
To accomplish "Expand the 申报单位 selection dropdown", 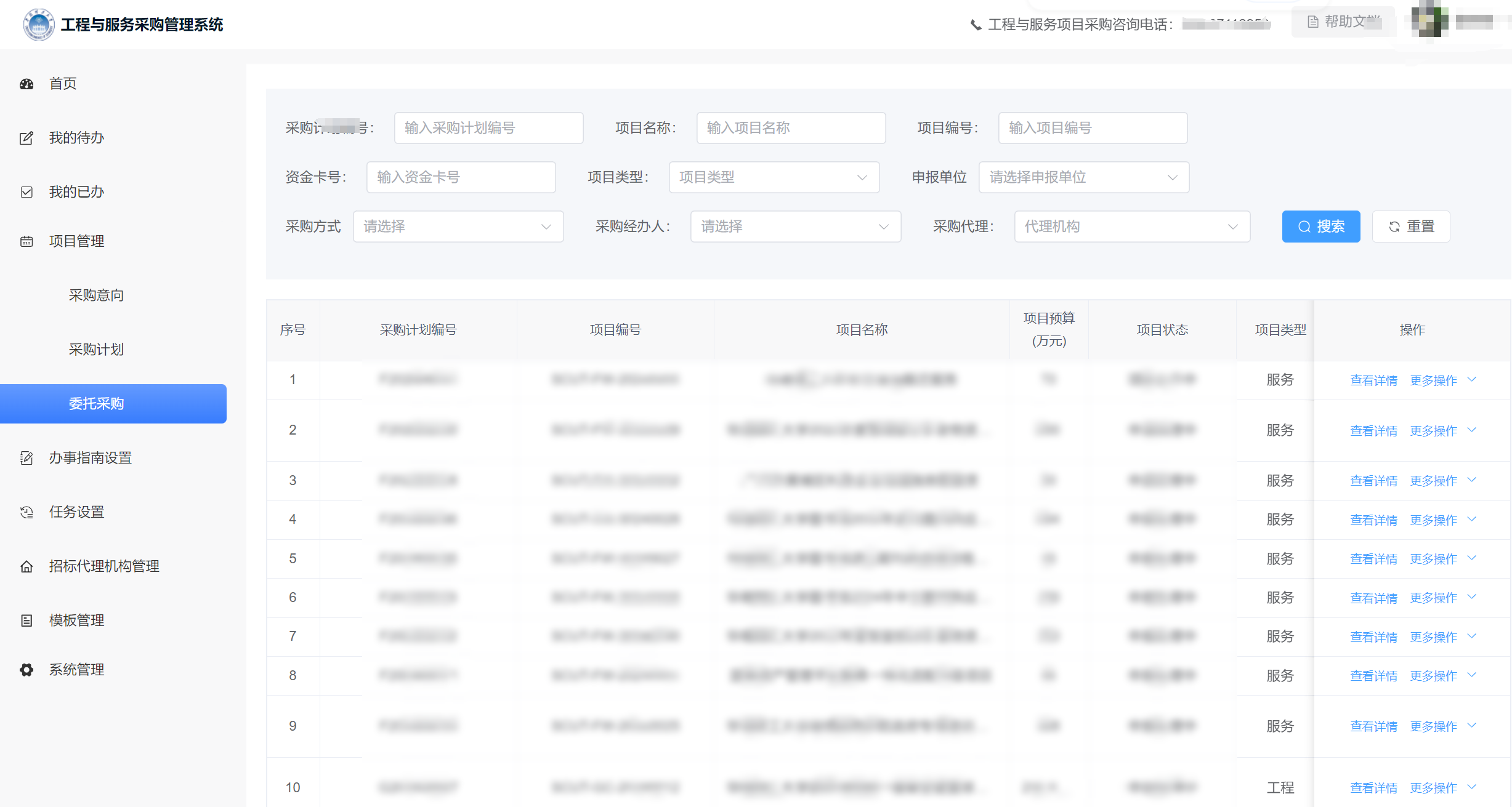I will pos(1083,177).
